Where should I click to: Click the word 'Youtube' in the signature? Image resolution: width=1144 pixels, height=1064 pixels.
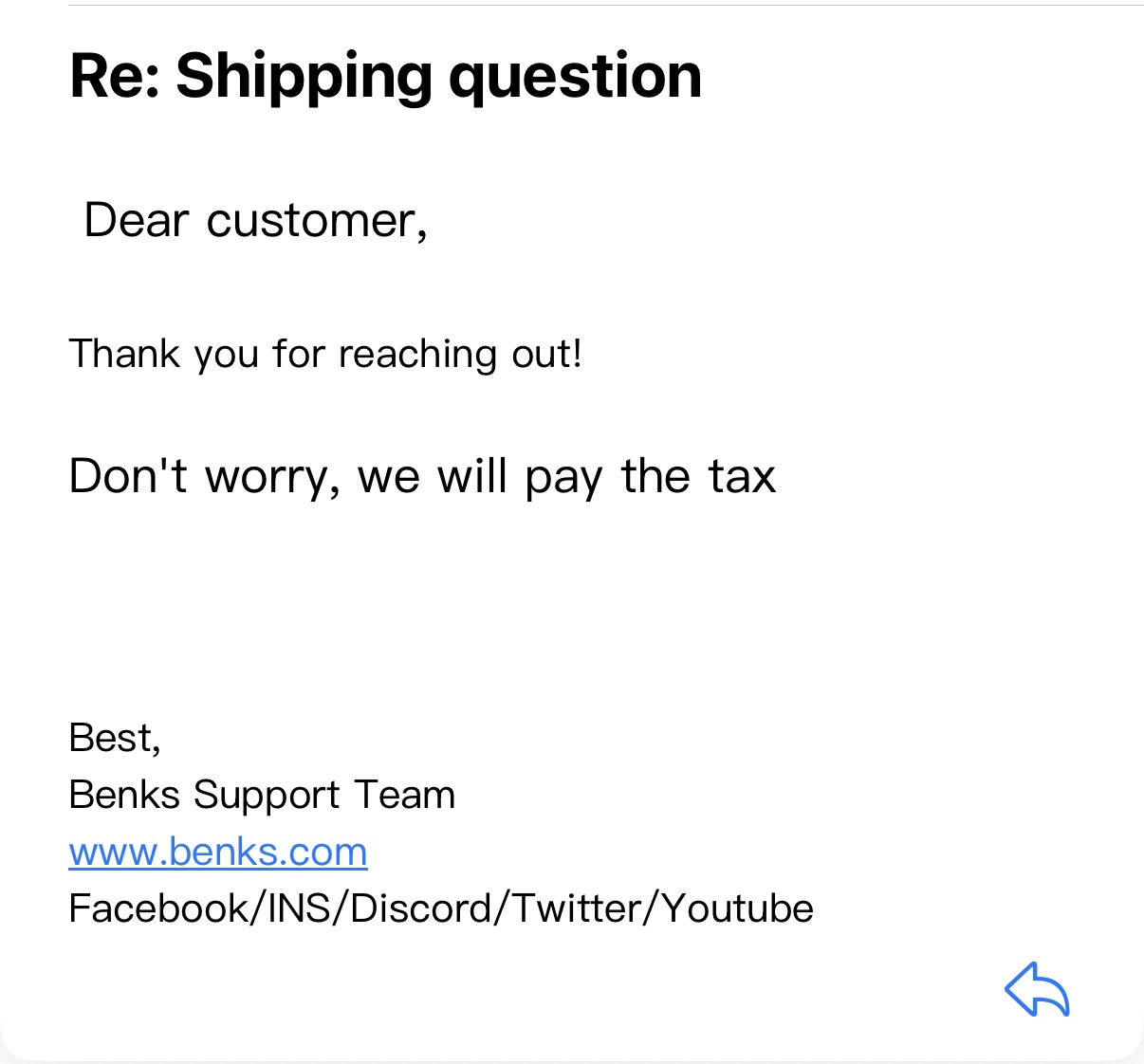[x=738, y=908]
